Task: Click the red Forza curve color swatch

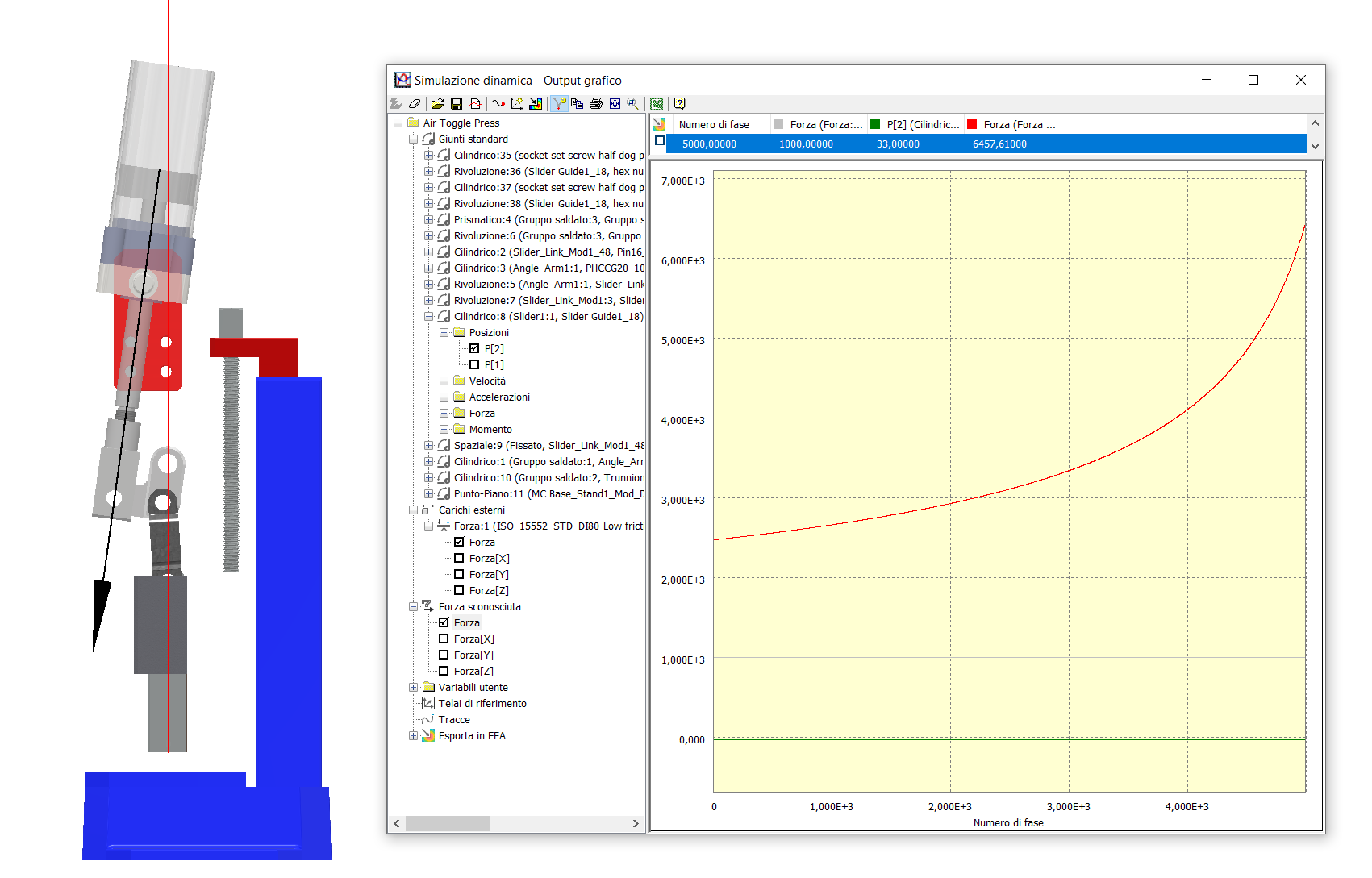Action: coord(972,124)
